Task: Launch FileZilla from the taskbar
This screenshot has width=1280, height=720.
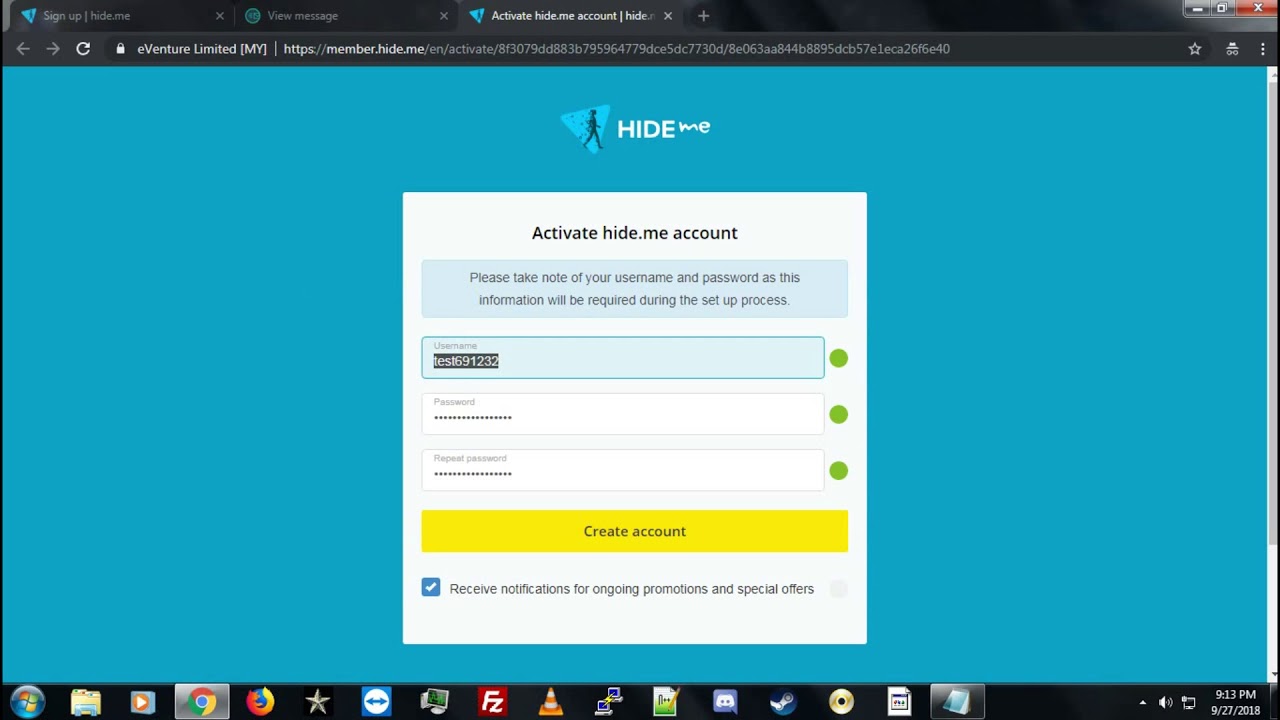Action: 492,702
